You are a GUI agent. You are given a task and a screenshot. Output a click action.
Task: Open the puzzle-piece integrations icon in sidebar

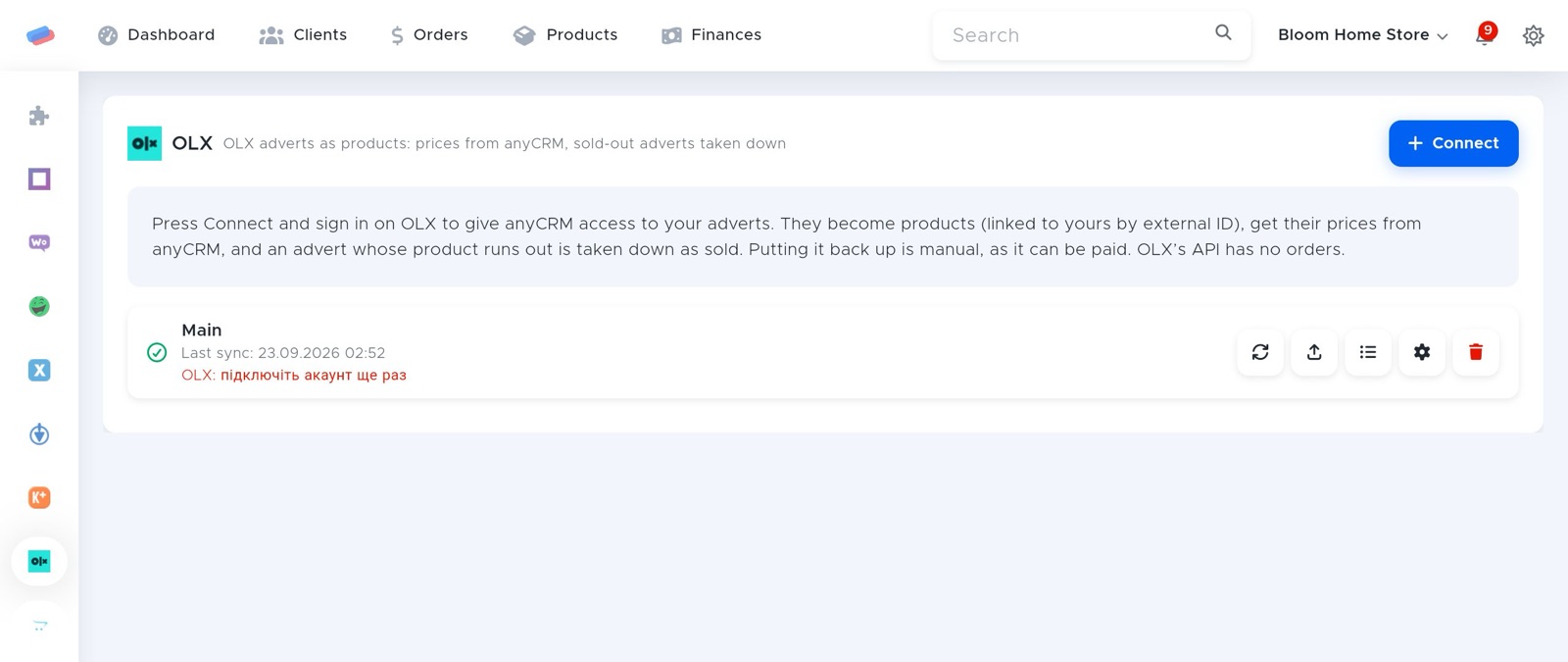(x=39, y=116)
